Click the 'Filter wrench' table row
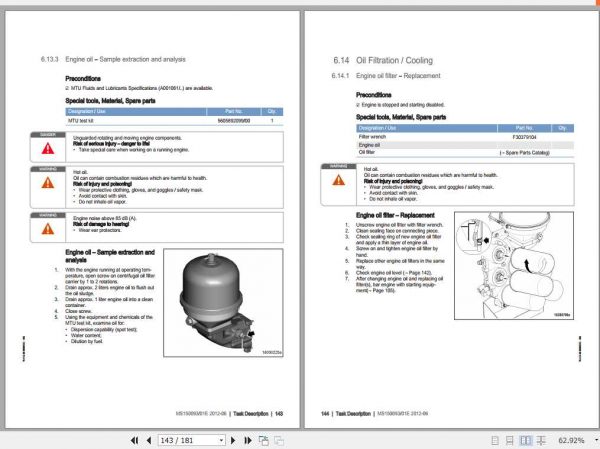Image resolution: width=600 pixels, height=449 pixels. coord(465,137)
